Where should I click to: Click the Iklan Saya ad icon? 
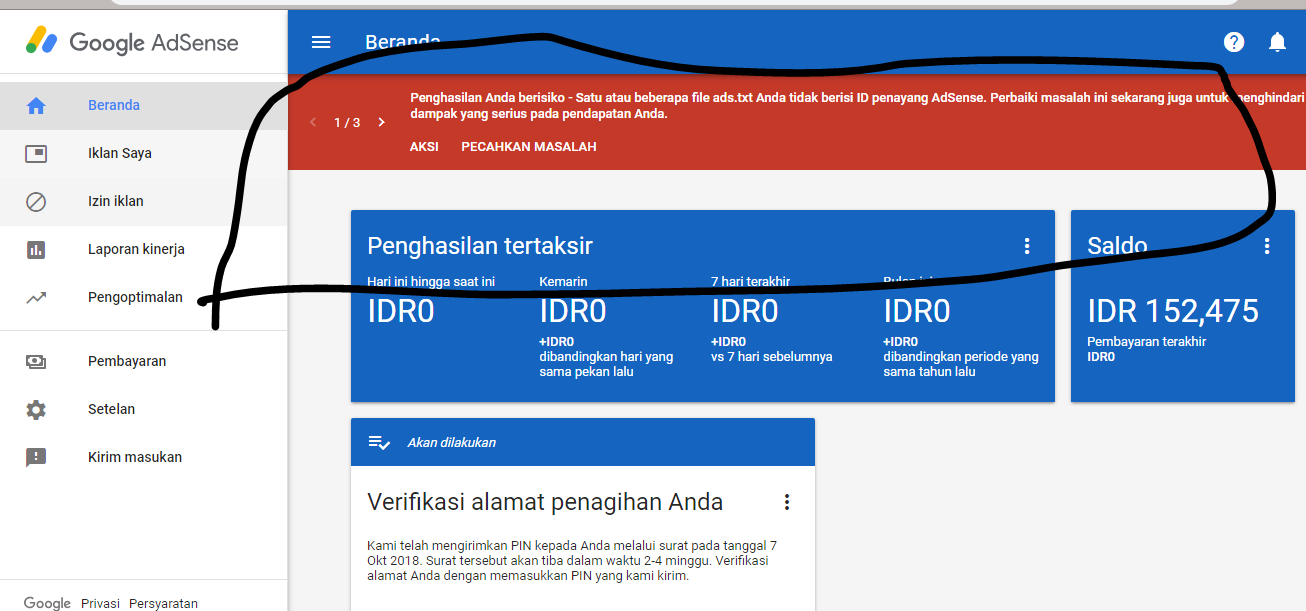point(36,153)
